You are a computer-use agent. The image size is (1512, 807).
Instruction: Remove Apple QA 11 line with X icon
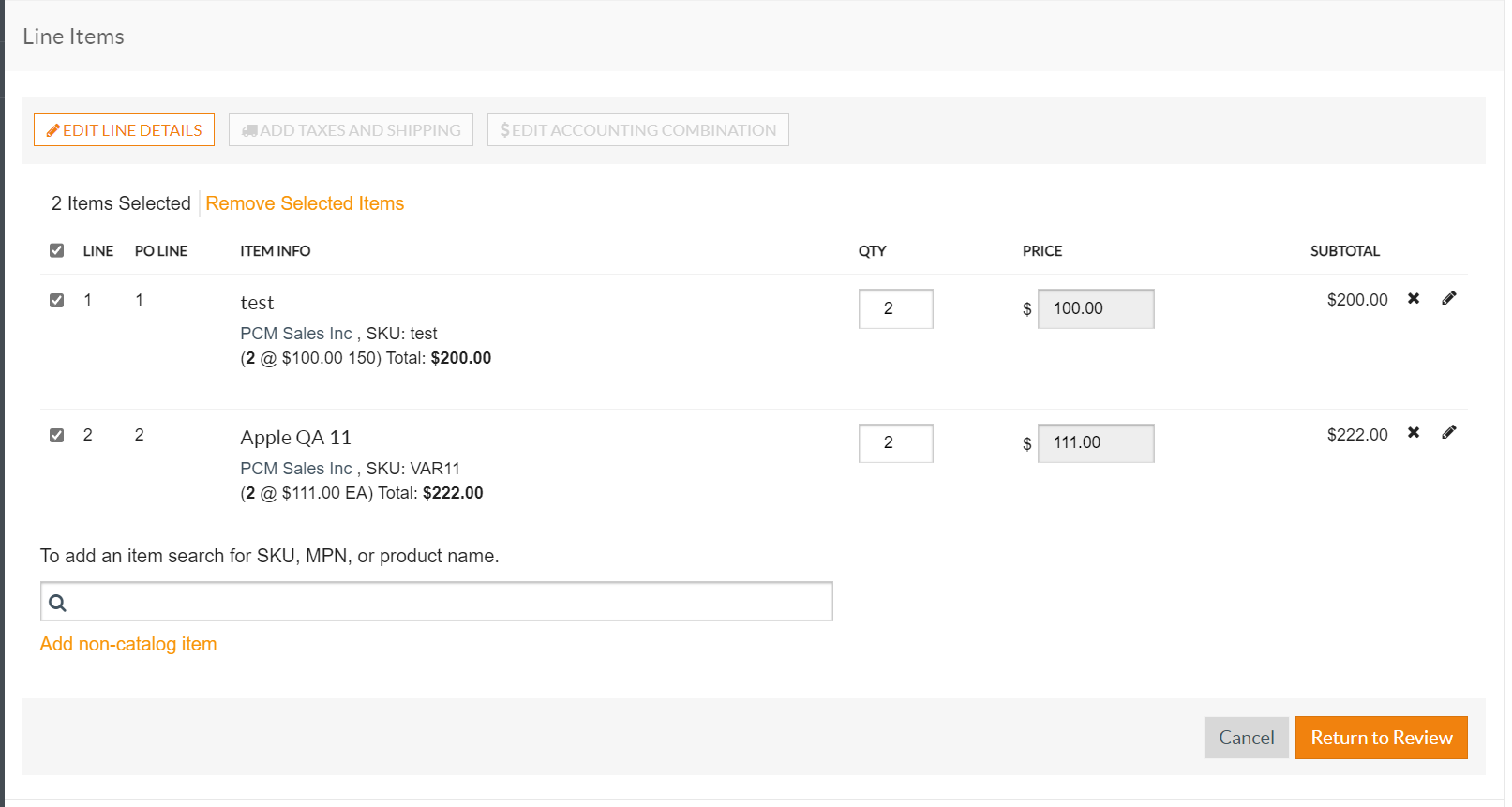point(1414,432)
